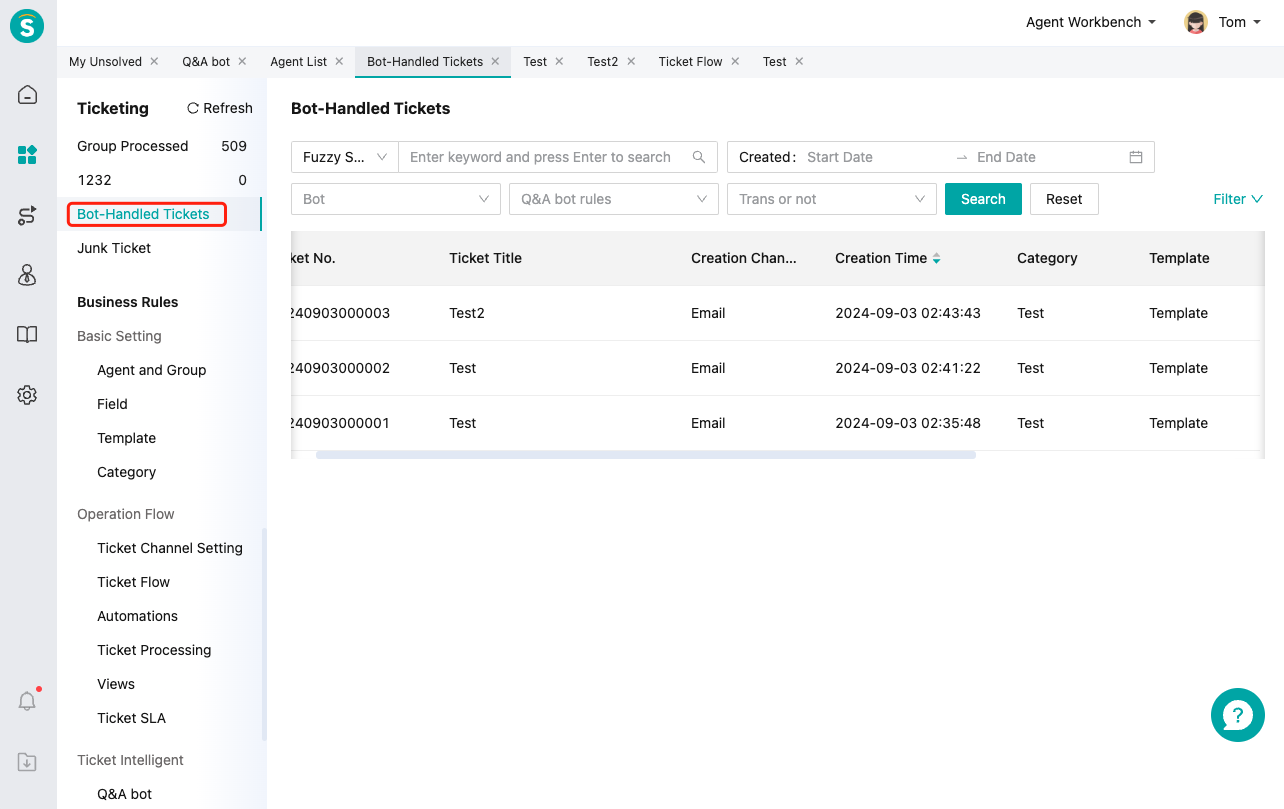Screen dimensions: 1284x809
Task: Open the knowledge book icon in sidebar
Action: [x=27, y=335]
